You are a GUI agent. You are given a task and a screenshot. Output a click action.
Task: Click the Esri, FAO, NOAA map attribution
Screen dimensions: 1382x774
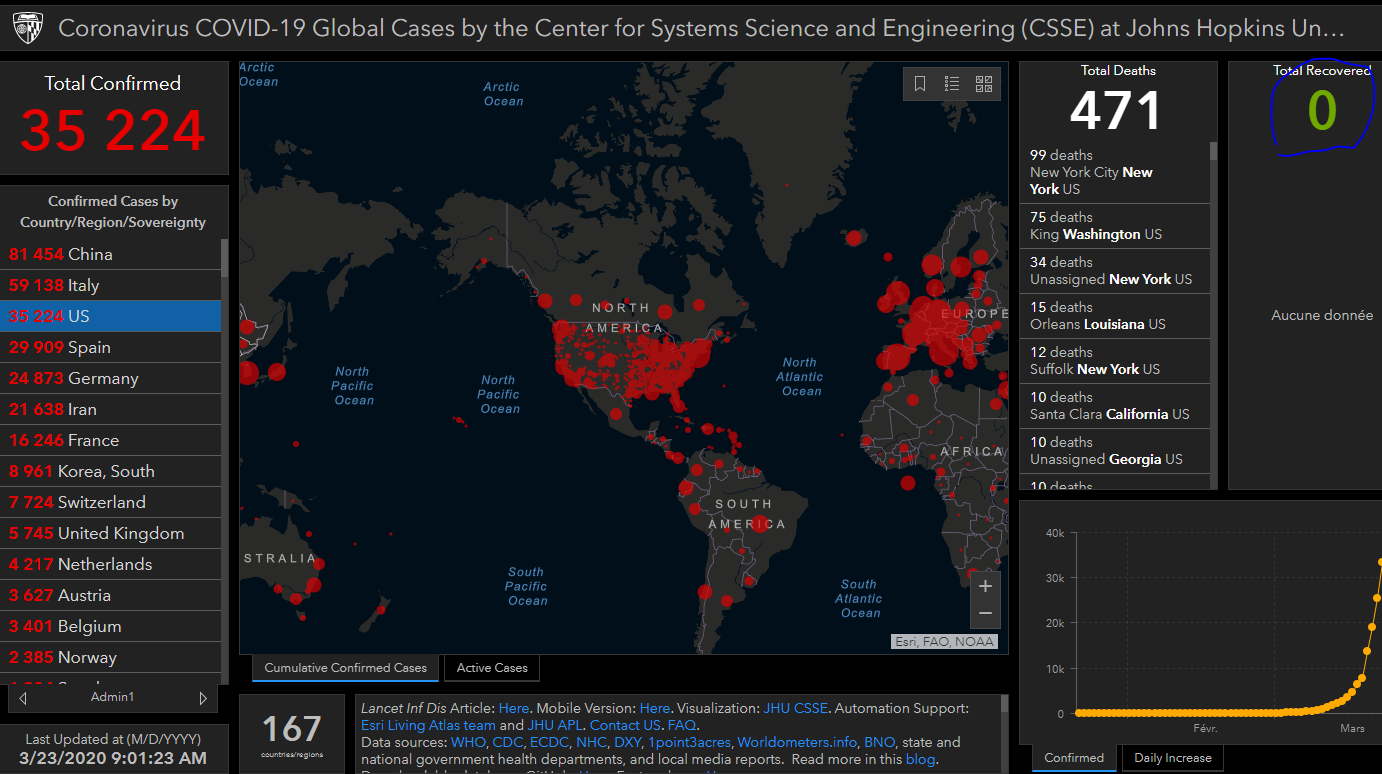tap(944, 642)
